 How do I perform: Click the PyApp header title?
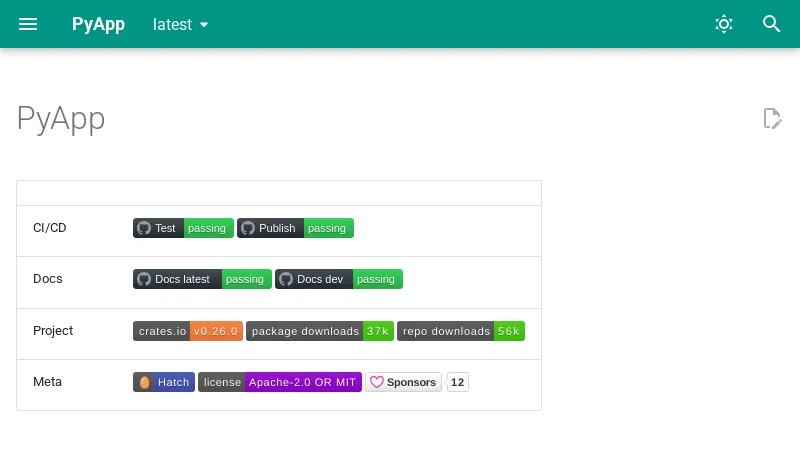click(98, 24)
